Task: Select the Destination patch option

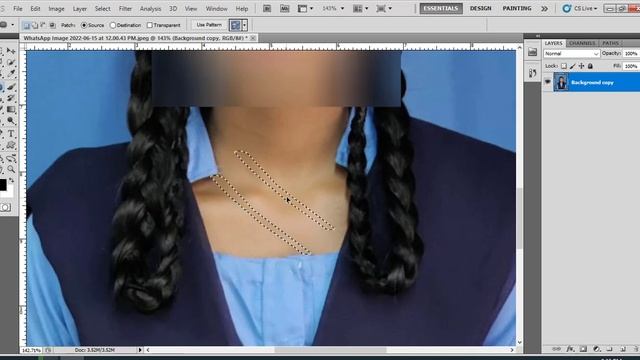Action: (x=113, y=25)
